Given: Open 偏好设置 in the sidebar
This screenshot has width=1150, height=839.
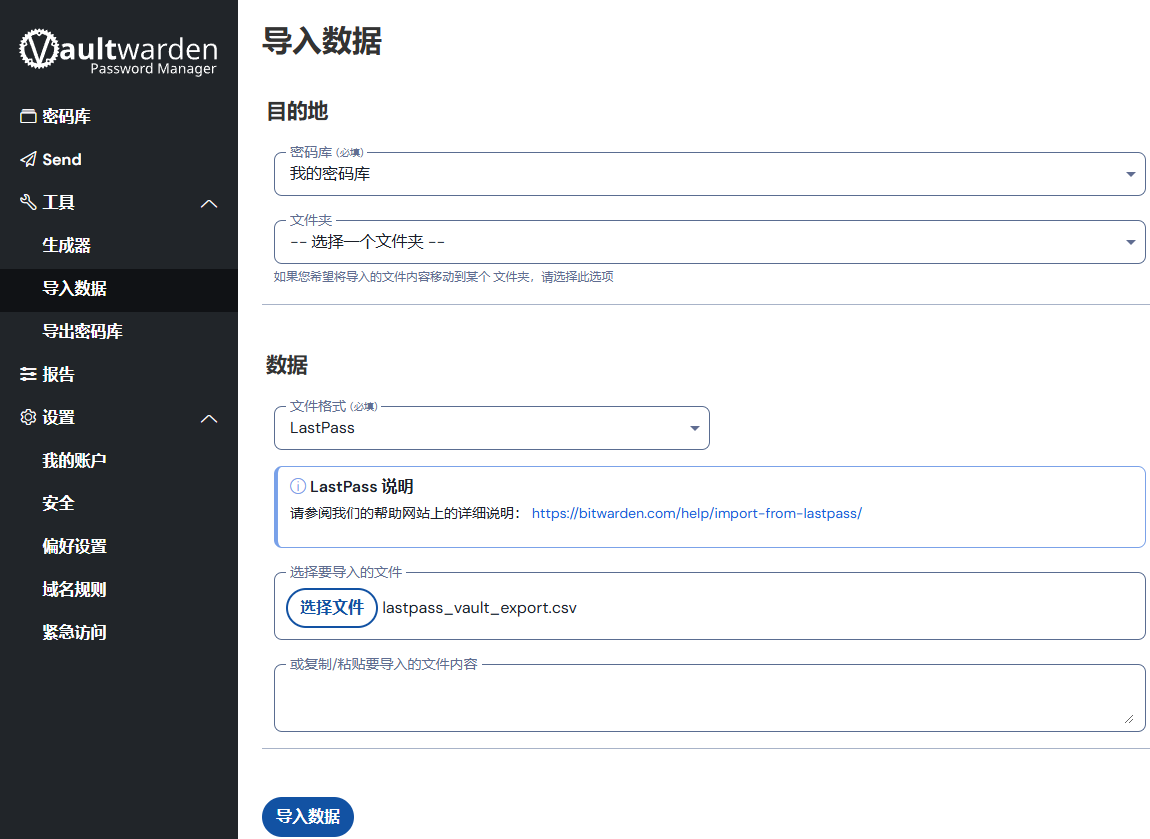Looking at the screenshot, I should click(x=75, y=546).
